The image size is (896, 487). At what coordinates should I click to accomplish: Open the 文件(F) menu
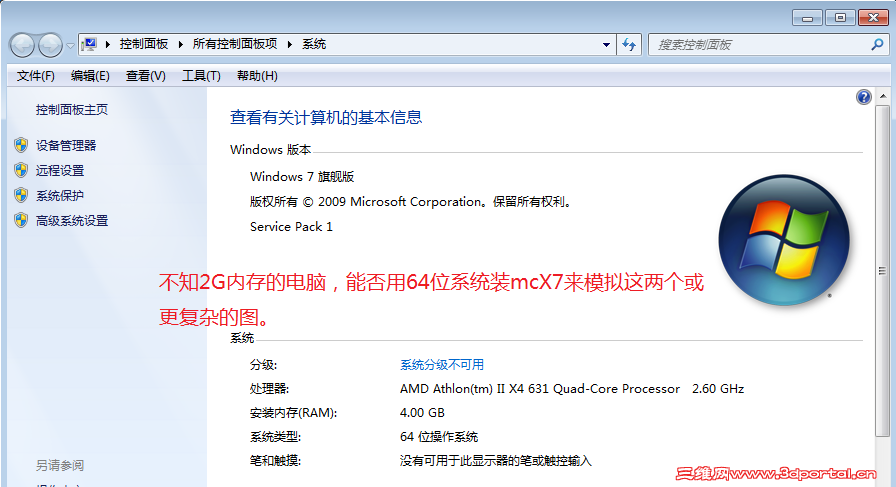click(x=35, y=75)
